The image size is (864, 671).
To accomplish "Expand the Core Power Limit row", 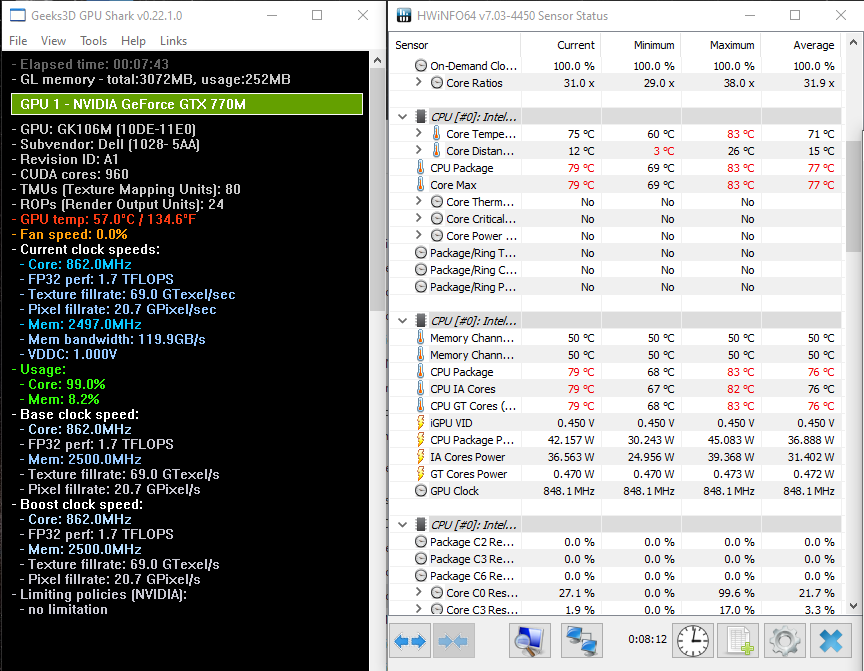I will (x=418, y=235).
